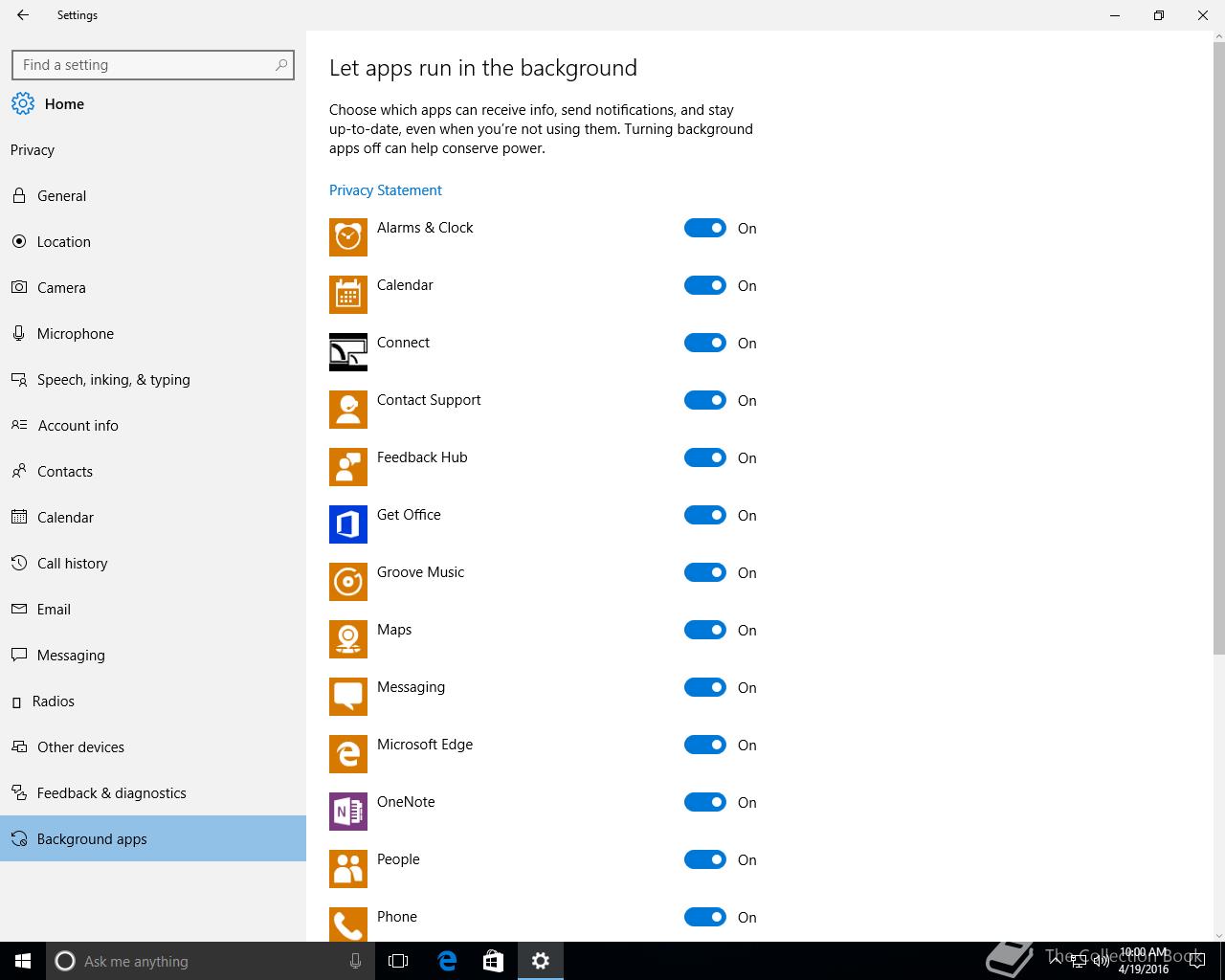This screenshot has height=980, width=1225.
Task: Turn off Calendar background toggle
Action: point(705,285)
